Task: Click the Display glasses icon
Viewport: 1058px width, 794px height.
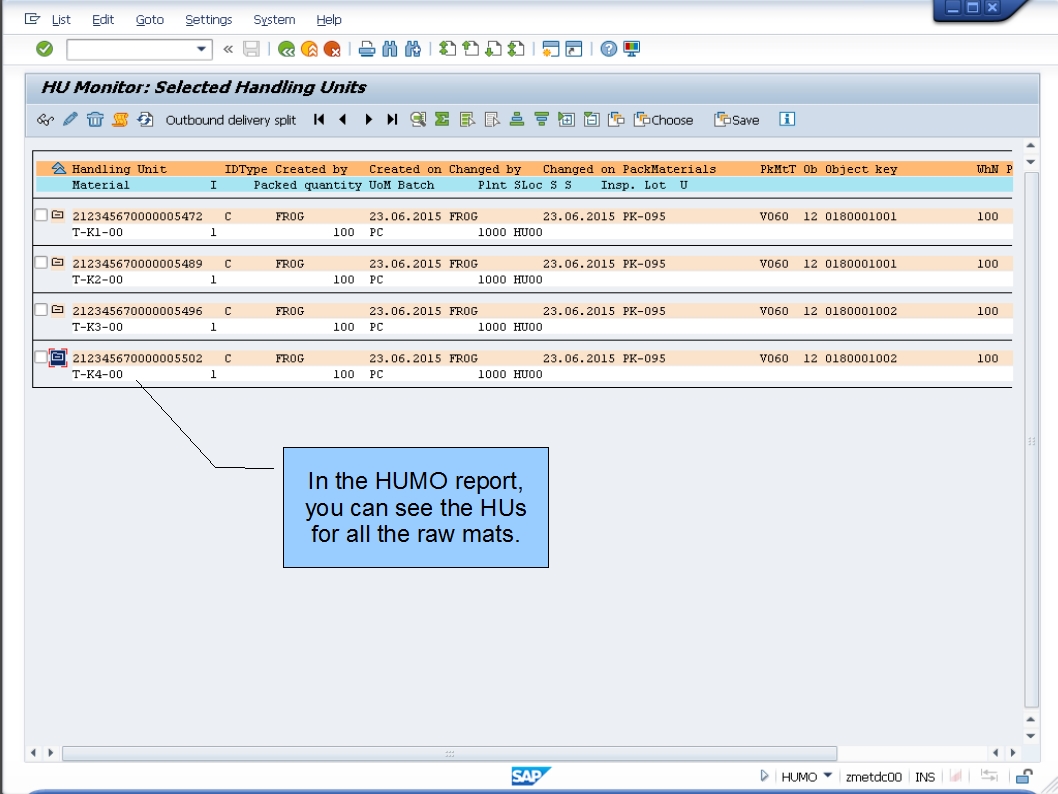Action: coord(45,119)
